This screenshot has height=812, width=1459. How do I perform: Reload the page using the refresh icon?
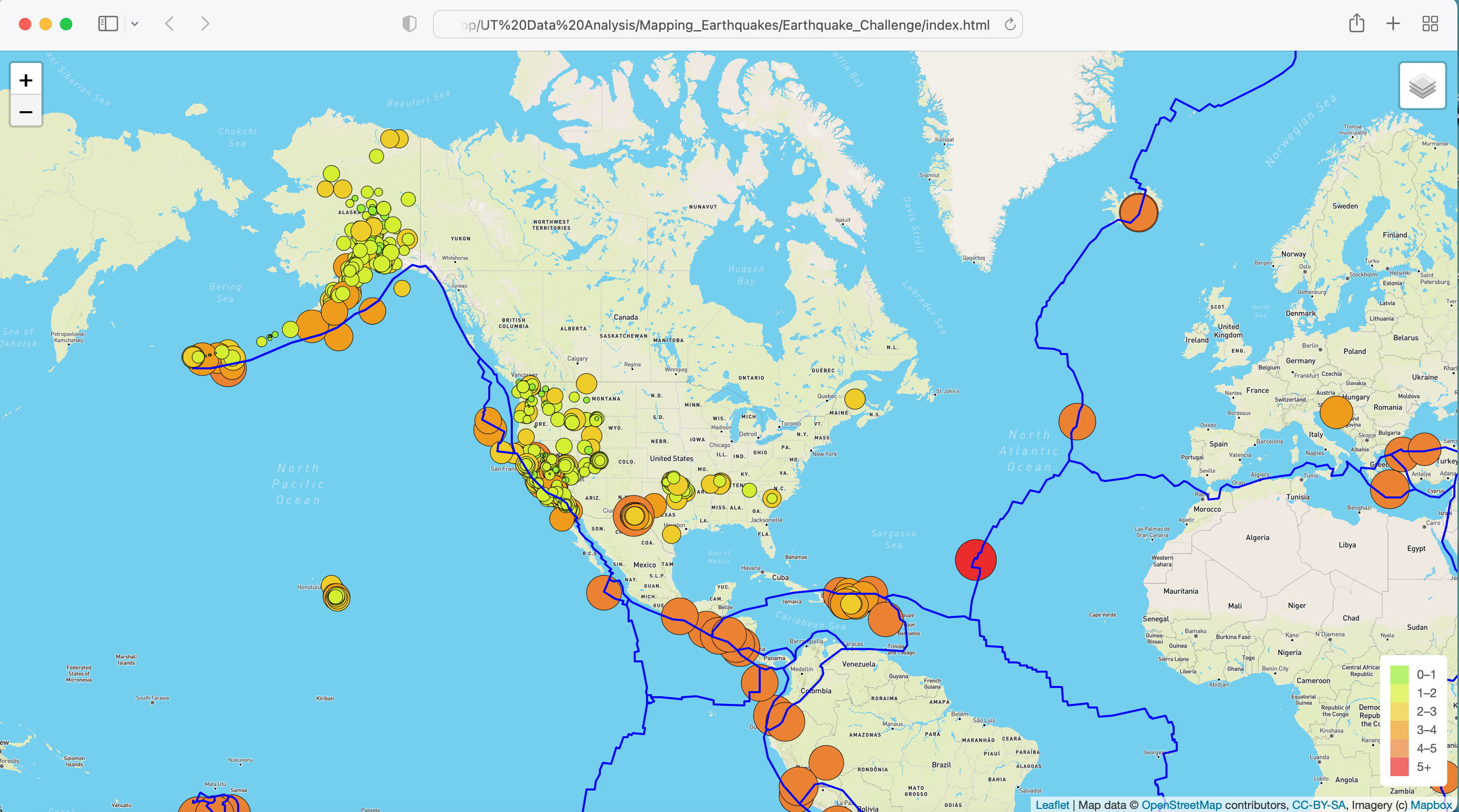pos(1010,25)
